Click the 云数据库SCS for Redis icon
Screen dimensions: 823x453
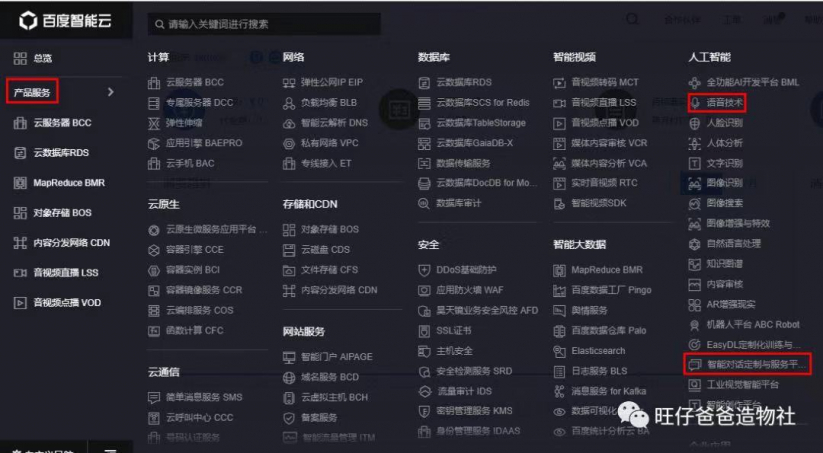(424, 103)
